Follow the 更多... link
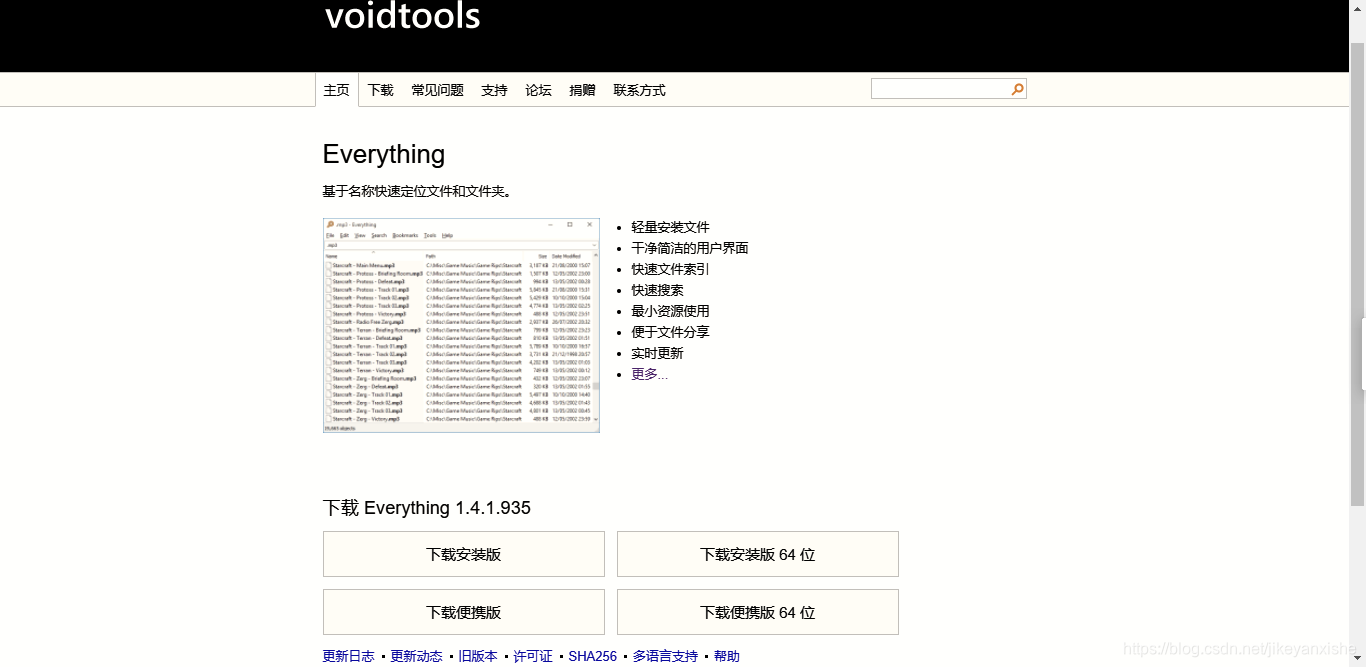 pyautogui.click(x=650, y=374)
